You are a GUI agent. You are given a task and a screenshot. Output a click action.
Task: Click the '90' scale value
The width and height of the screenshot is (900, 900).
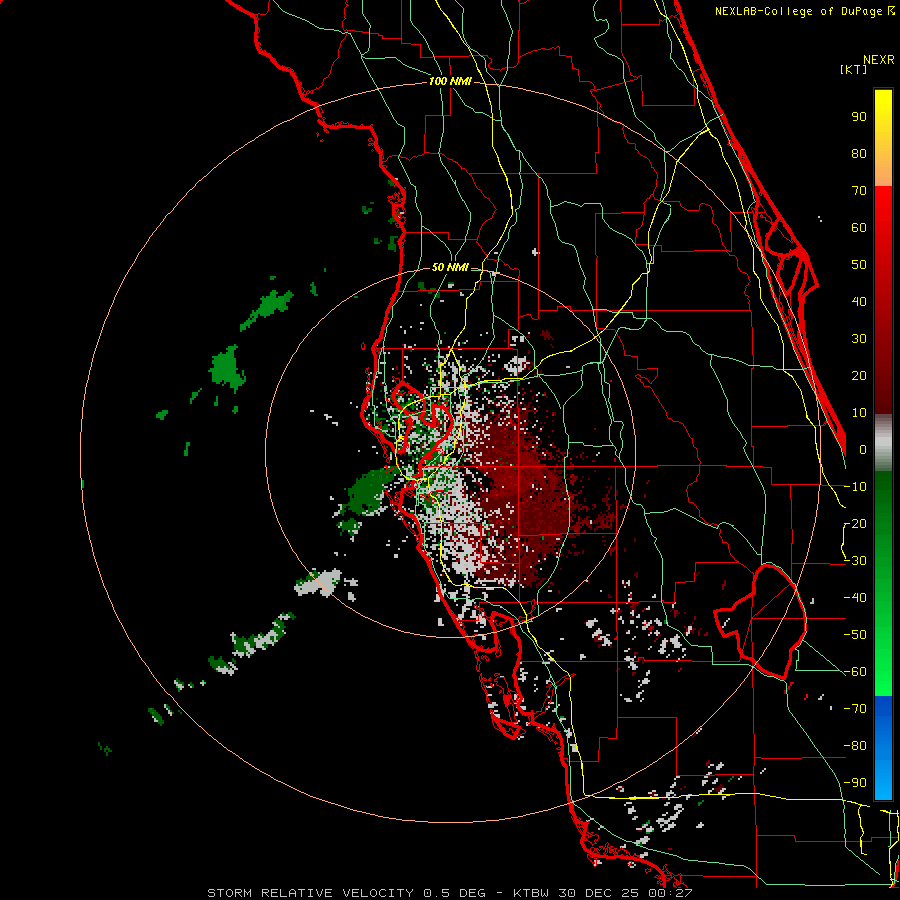tap(859, 117)
